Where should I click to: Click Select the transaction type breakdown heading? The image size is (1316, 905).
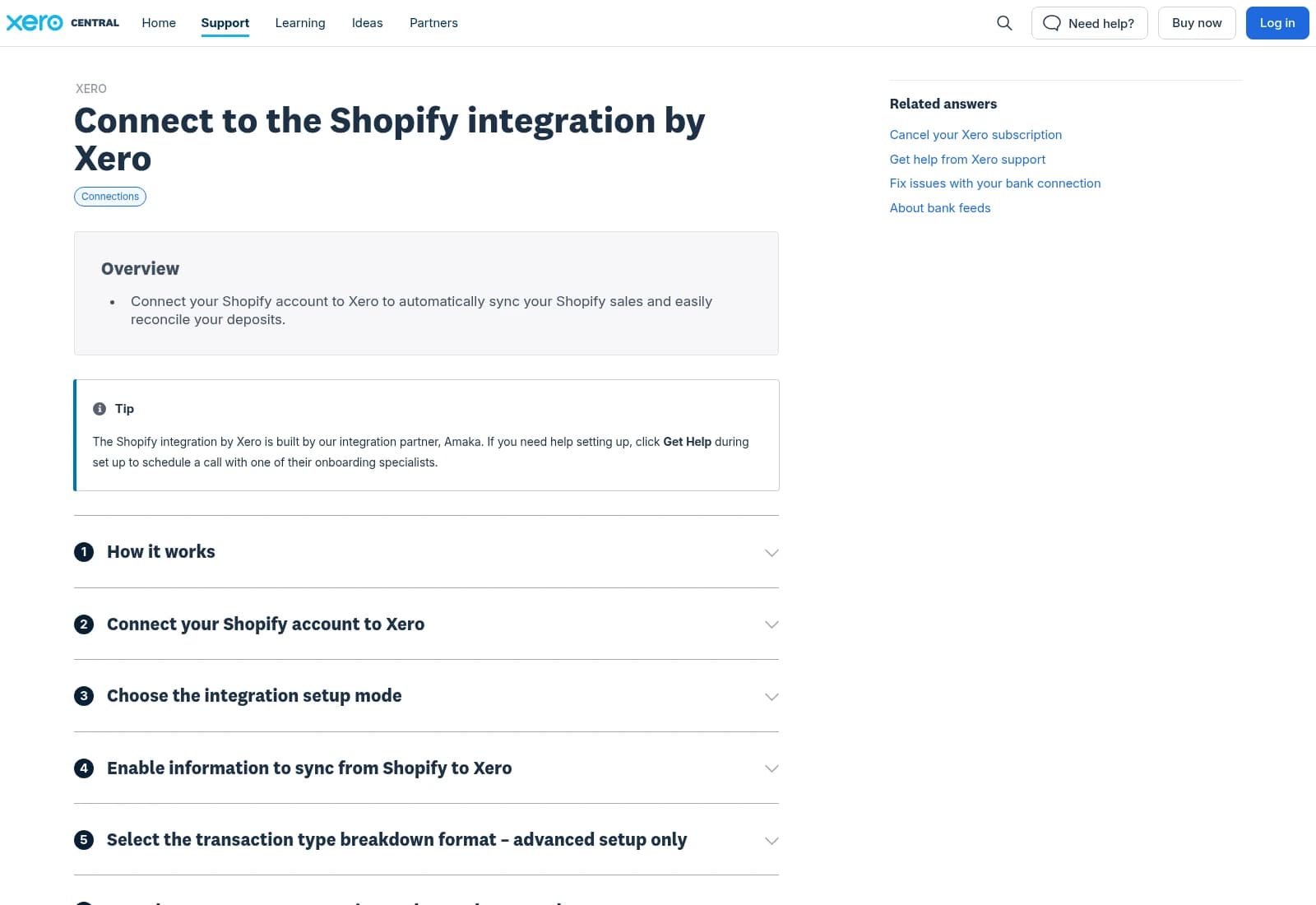click(x=397, y=840)
